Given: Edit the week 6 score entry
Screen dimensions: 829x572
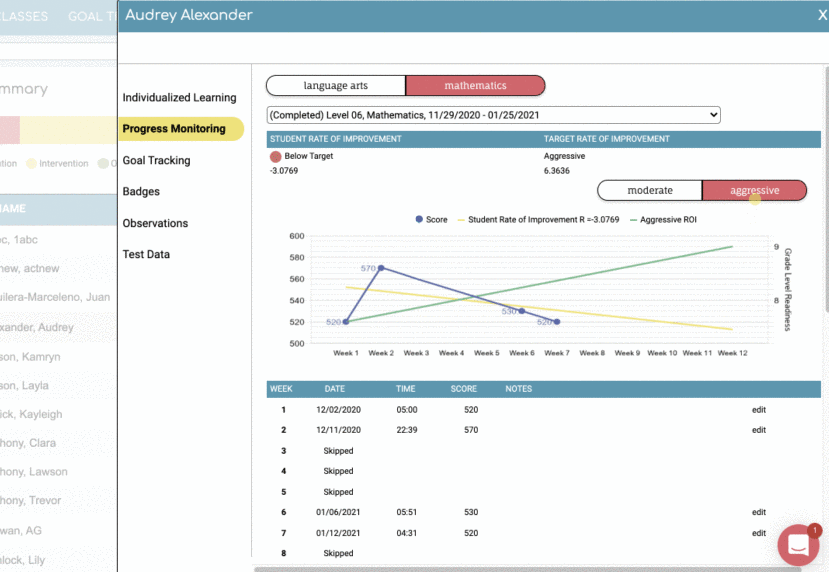Looking at the screenshot, I should [x=759, y=512].
